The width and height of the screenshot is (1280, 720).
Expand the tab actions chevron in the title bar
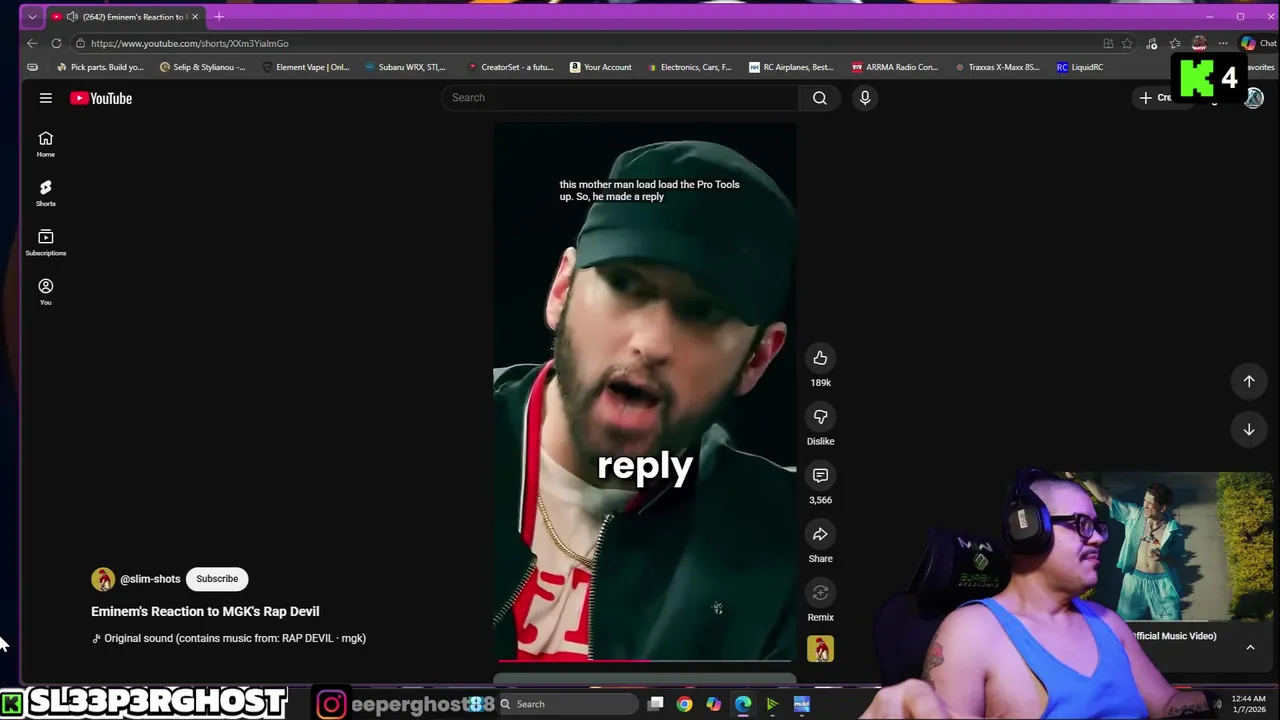click(32, 17)
